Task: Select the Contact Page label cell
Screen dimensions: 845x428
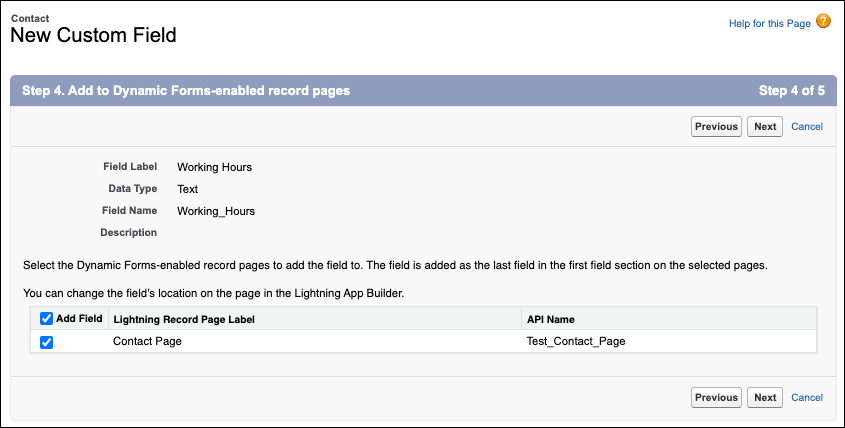Action: tap(147, 341)
